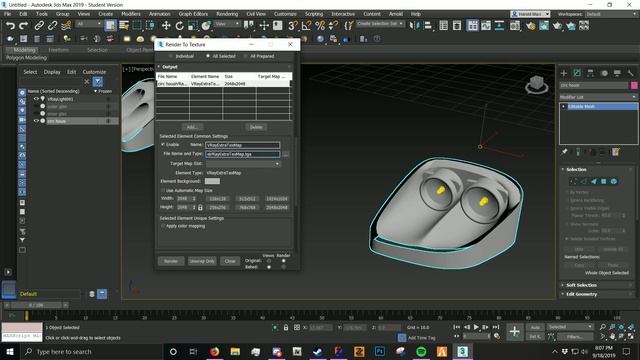Click the Pin Stack icon under modifier stack
Viewport: 640px width, 360px height.
pyautogui.click(x=564, y=152)
